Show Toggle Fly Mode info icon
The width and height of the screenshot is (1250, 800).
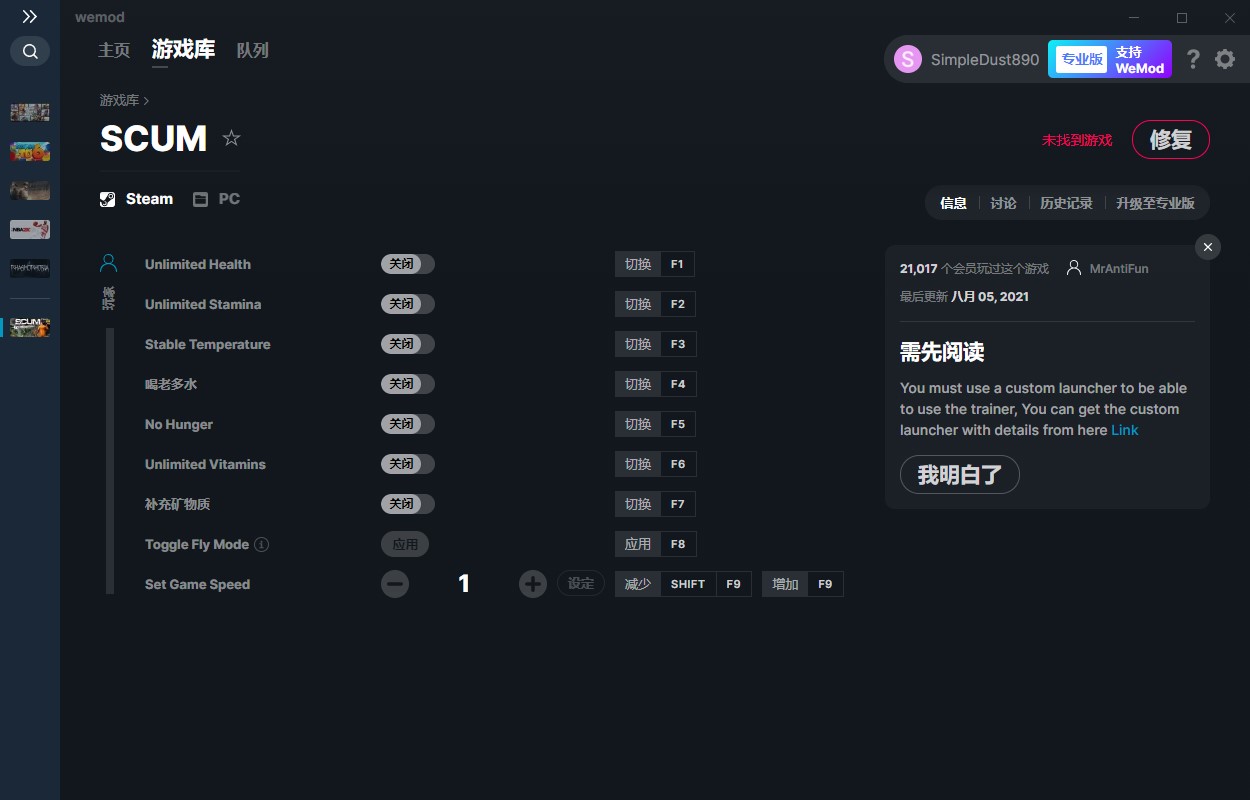point(261,545)
